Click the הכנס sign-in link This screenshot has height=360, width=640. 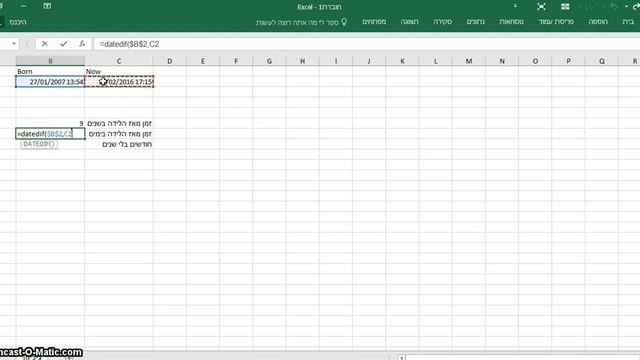tap(18, 22)
